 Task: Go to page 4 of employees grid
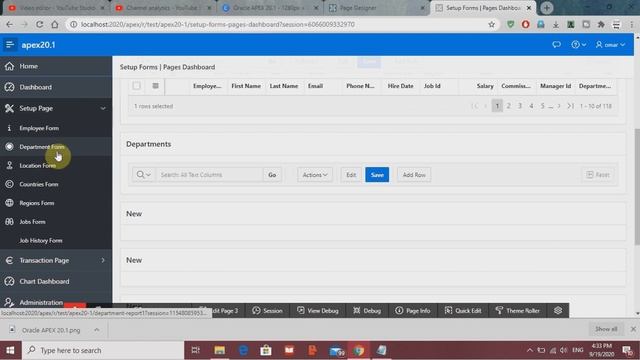[531, 106]
